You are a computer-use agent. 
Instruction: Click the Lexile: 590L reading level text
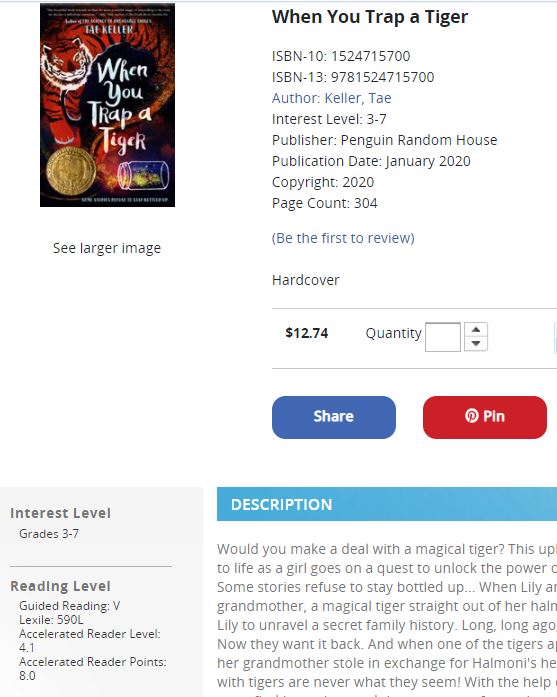(x=51, y=620)
